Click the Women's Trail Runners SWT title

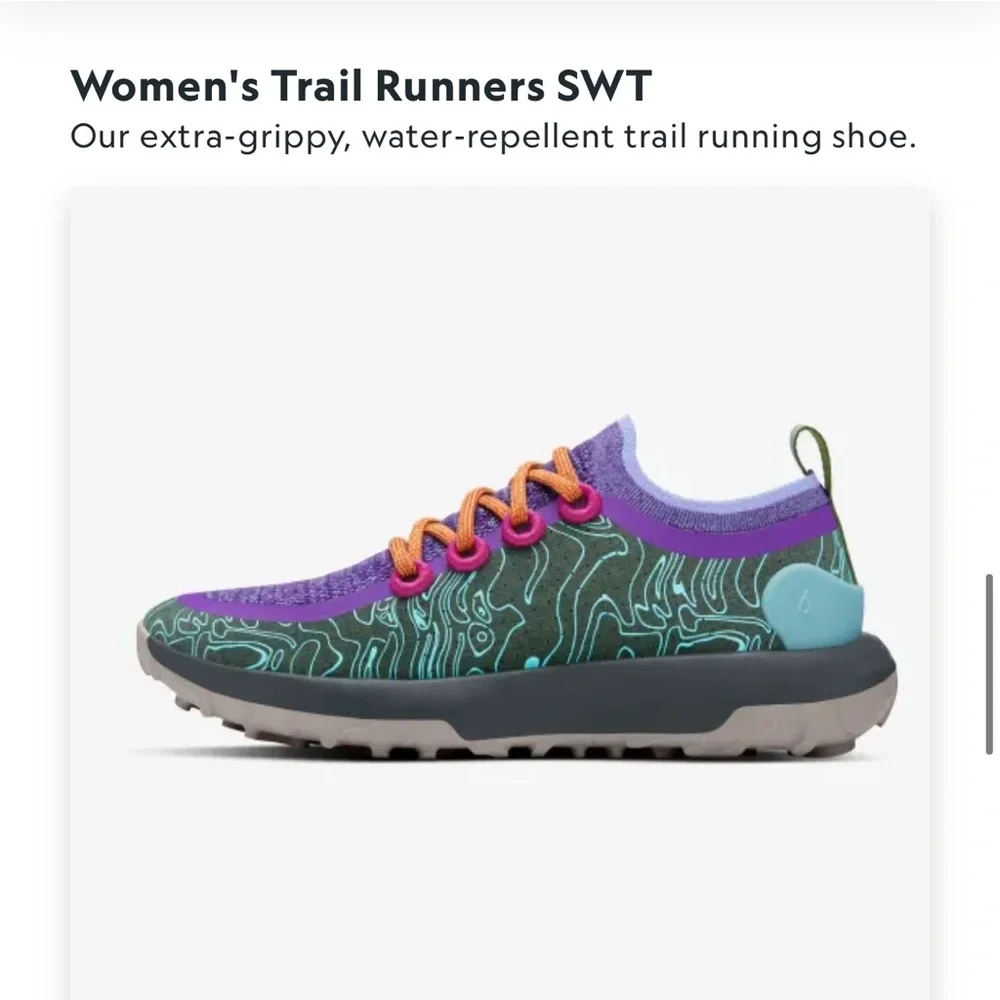click(361, 85)
